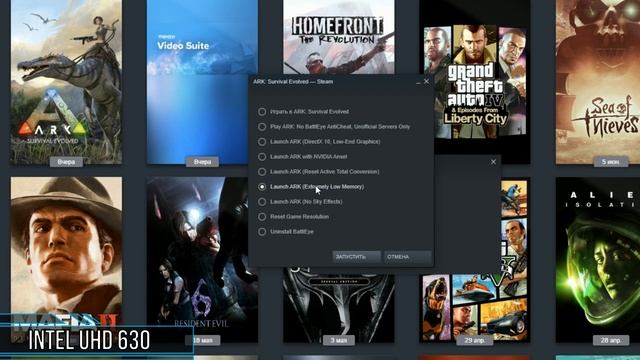Viewport: 640px width, 360px height.
Task: Choose 'Launch ARK (Extremely Low Memory)' radio button
Action: [262, 187]
